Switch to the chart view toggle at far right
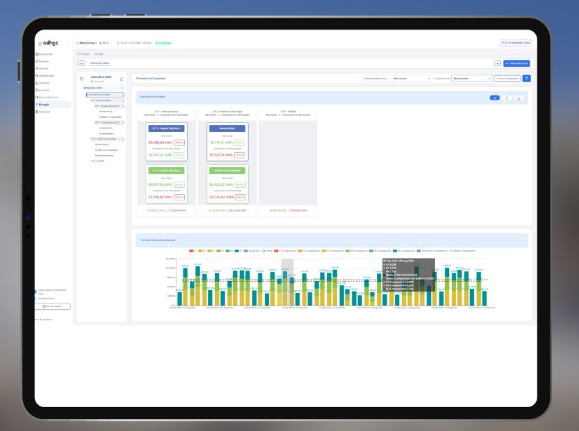579x431 pixels. [x=519, y=98]
